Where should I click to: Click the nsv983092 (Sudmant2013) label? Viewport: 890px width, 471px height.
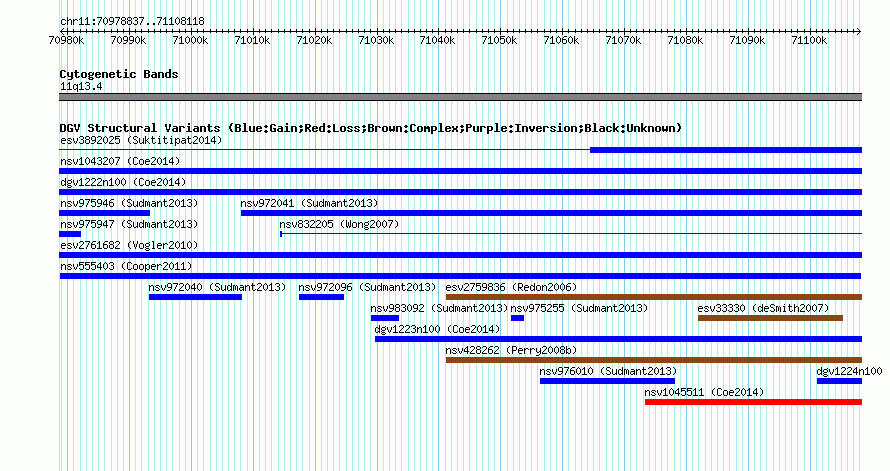[439, 308]
